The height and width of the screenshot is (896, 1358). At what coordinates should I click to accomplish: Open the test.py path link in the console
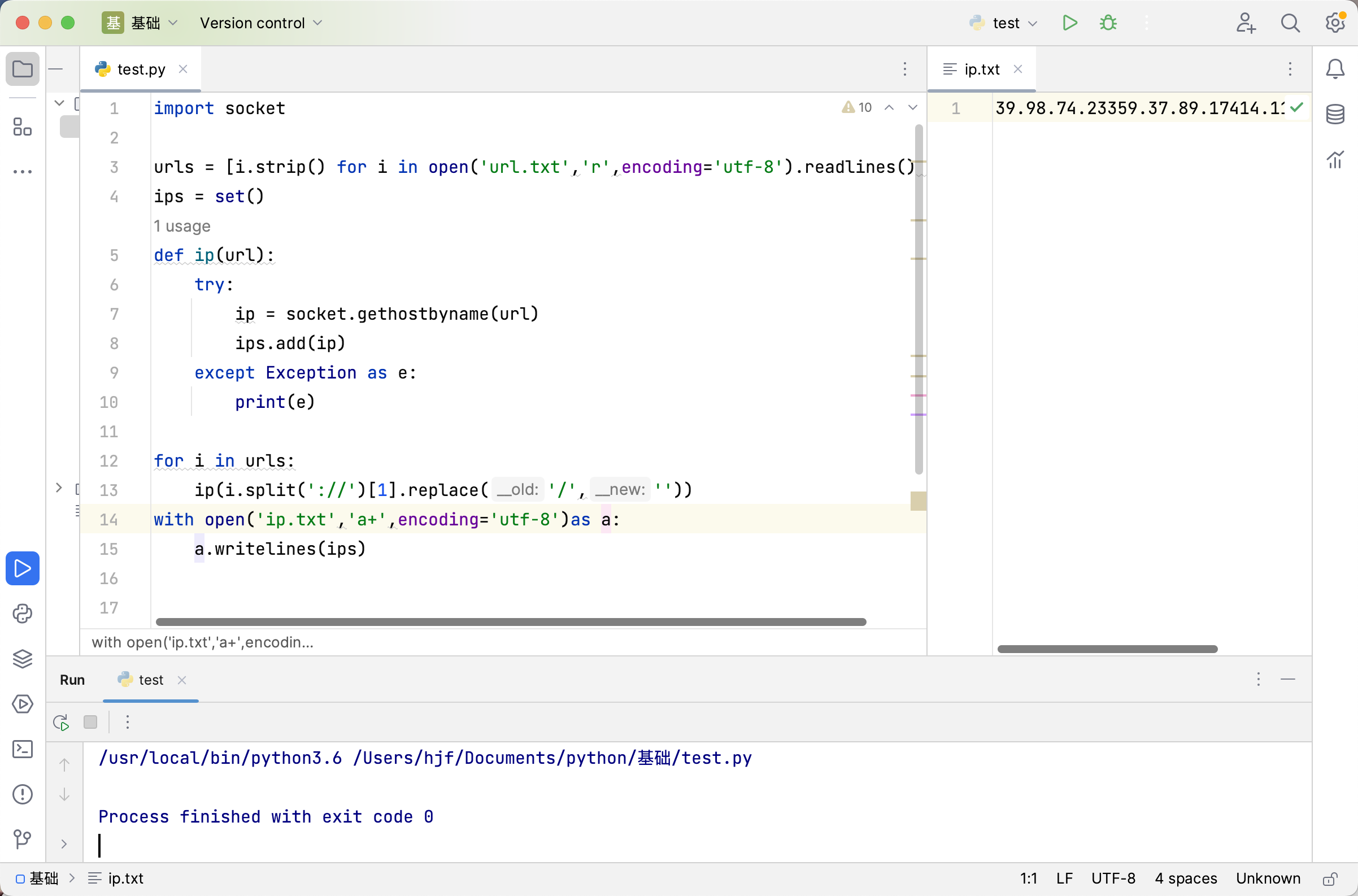click(552, 758)
